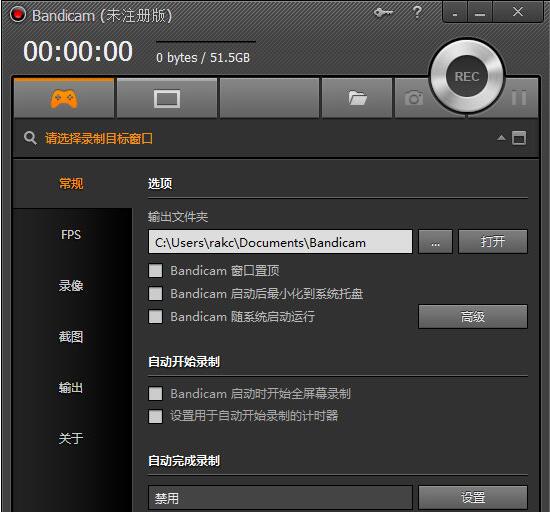Collapse panel using the small up arrow
550x512 pixels.
[x=501, y=138]
